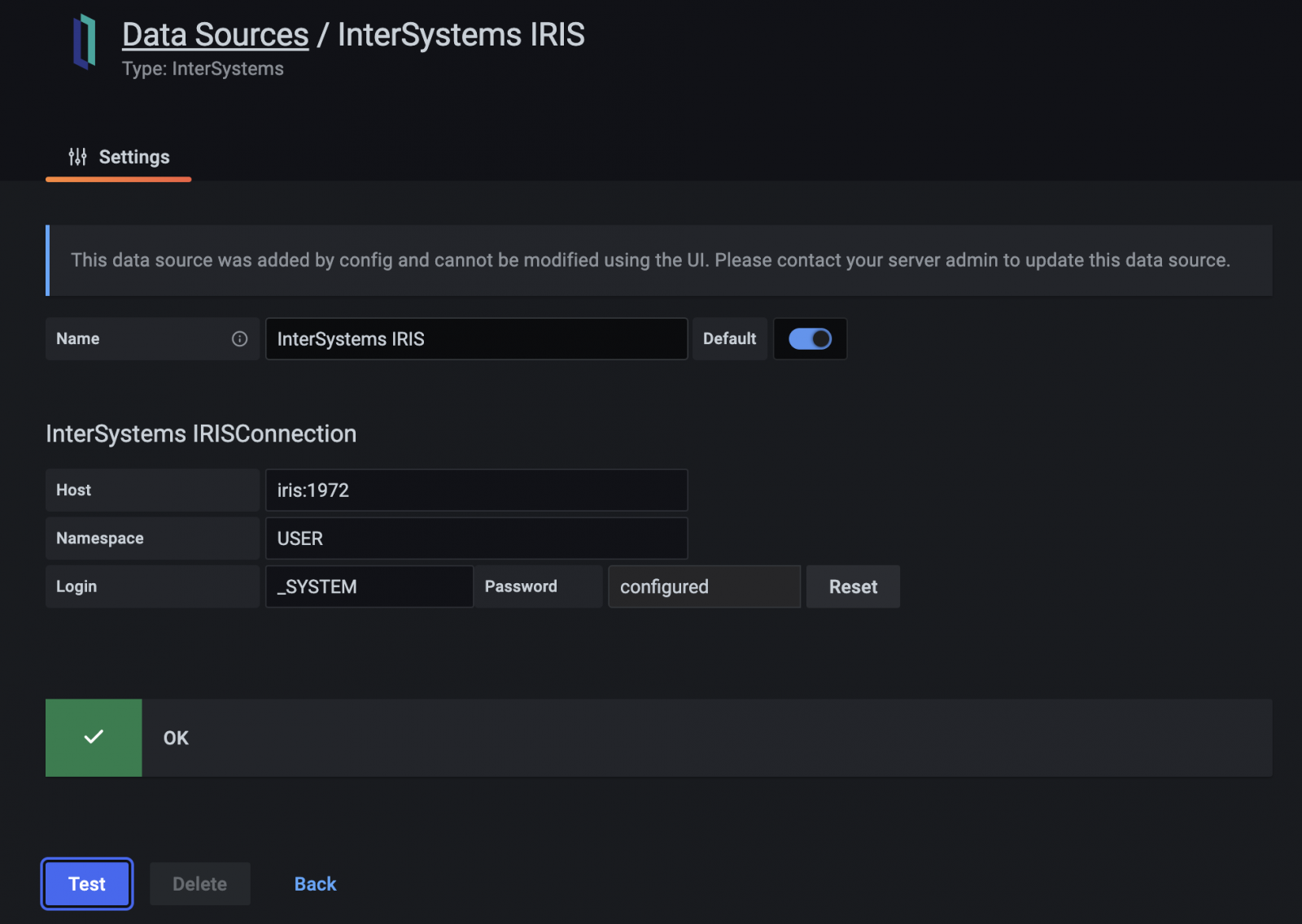
Task: Select the Namespace field with USER
Action: [476, 538]
